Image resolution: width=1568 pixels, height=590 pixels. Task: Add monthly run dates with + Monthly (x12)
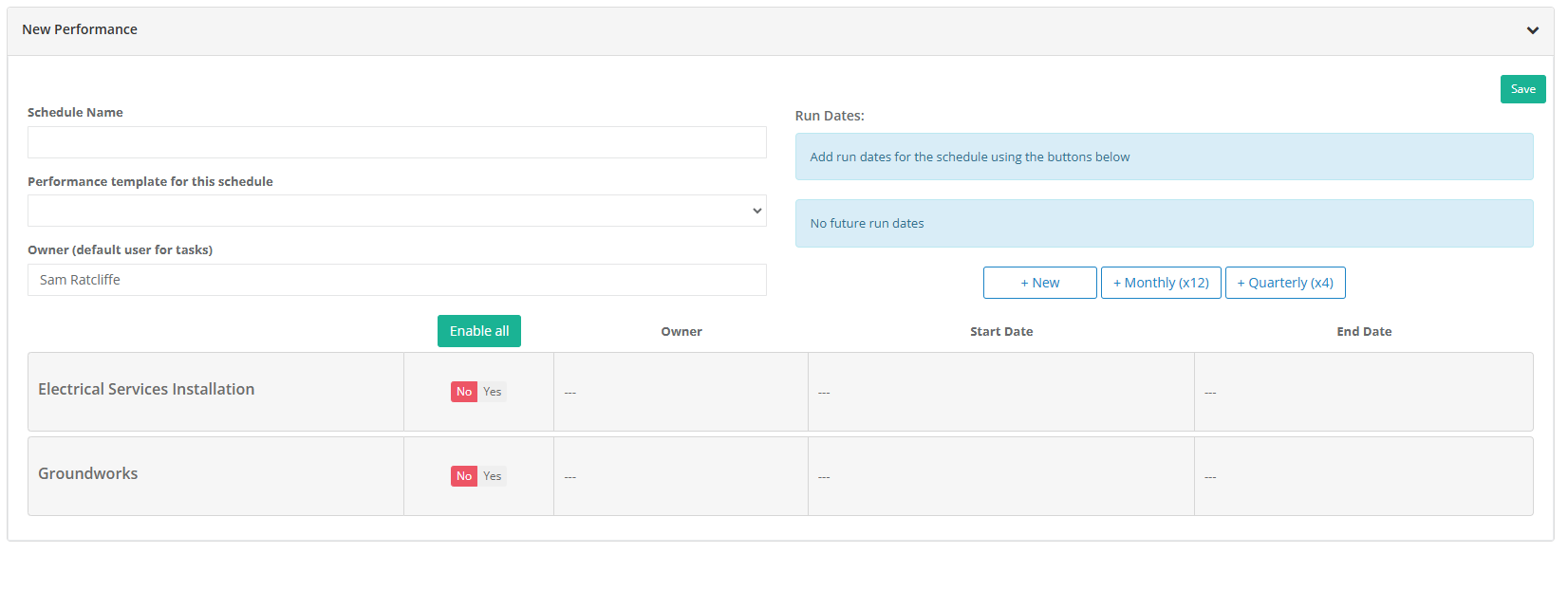[x=1160, y=283]
